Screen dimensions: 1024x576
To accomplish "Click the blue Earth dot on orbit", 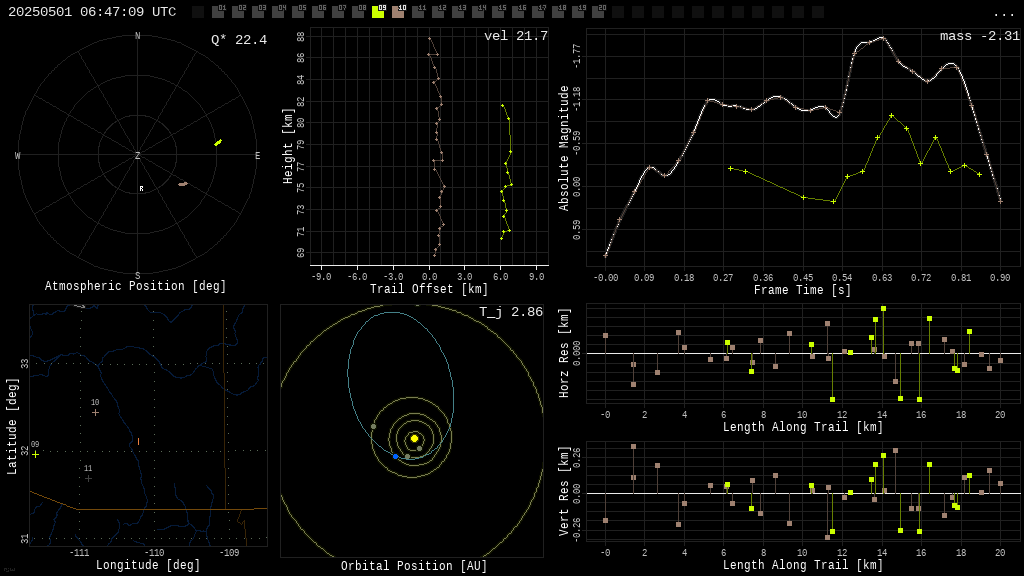I will coord(395,456).
